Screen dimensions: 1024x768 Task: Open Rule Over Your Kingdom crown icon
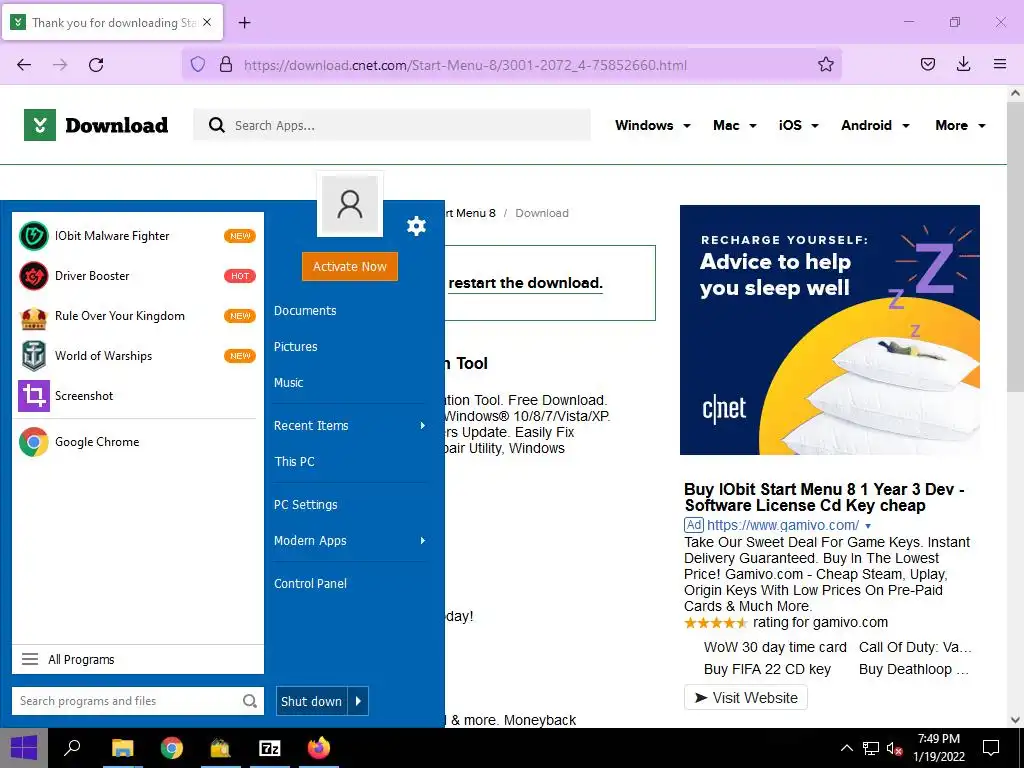click(x=33, y=316)
